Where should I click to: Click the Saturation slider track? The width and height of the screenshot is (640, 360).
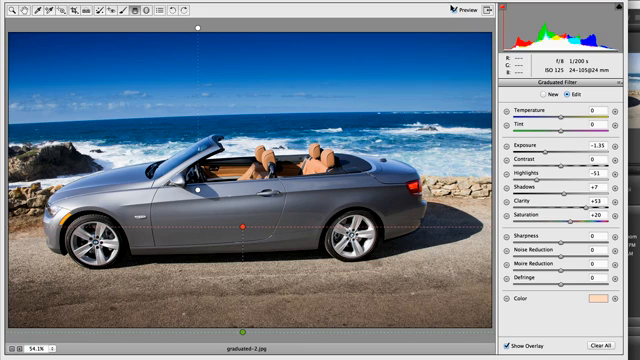pyautogui.click(x=561, y=222)
